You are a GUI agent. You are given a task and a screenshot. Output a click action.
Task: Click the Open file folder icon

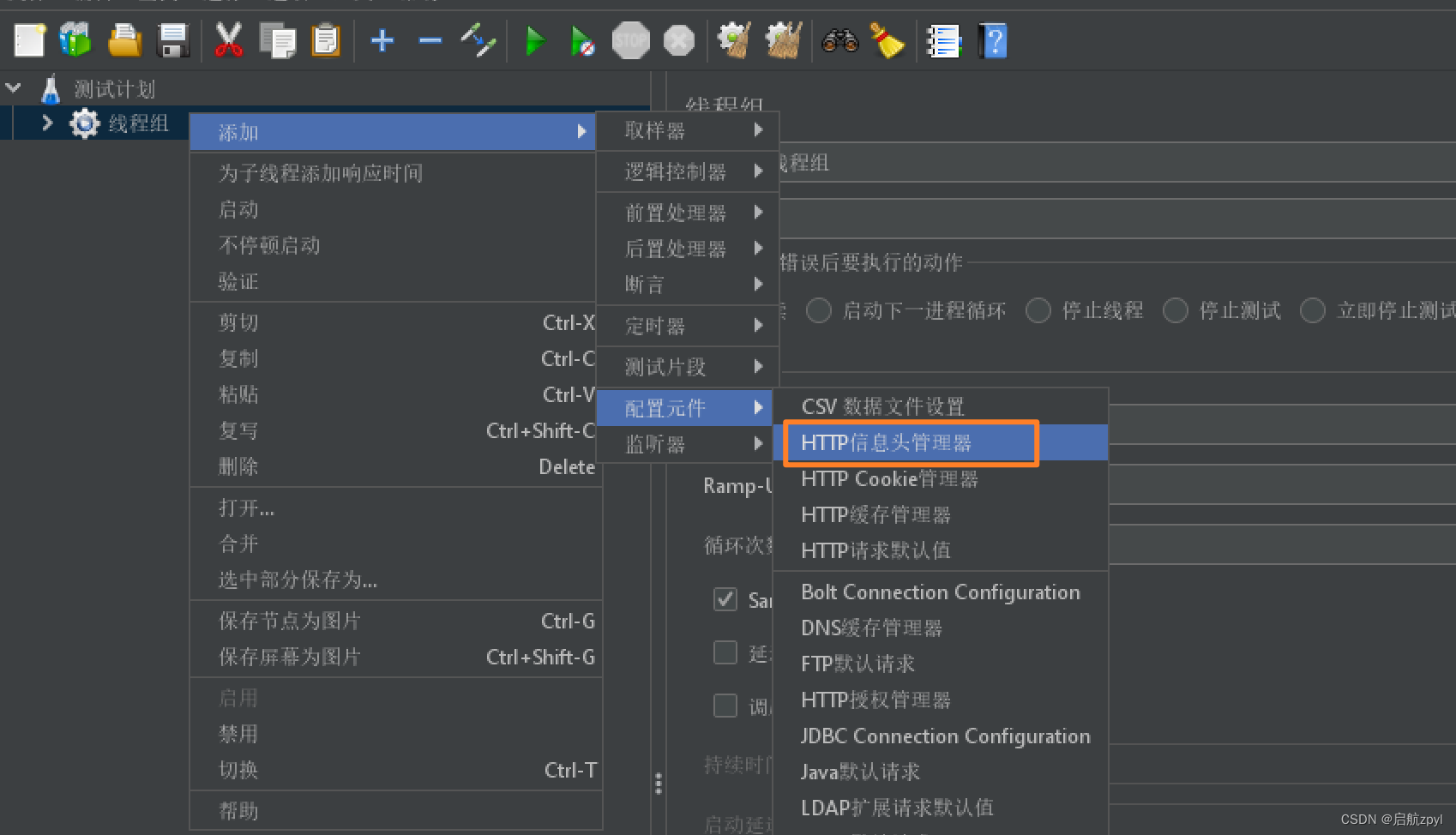(124, 40)
